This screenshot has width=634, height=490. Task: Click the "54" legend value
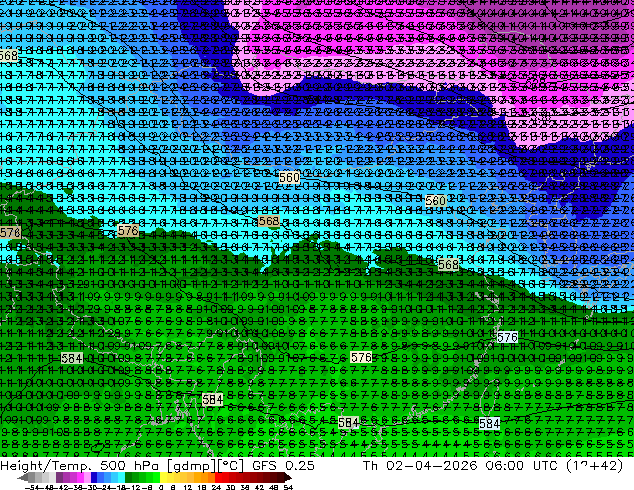pyautogui.click(x=288, y=488)
